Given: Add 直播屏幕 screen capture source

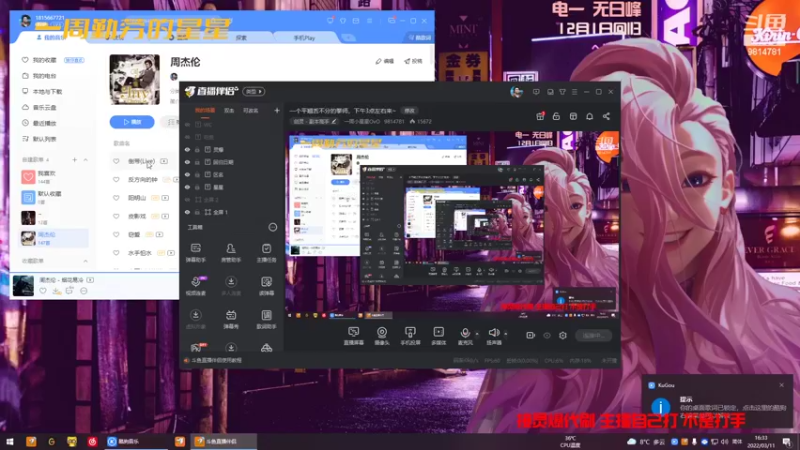Looking at the screenshot, I should click(353, 336).
